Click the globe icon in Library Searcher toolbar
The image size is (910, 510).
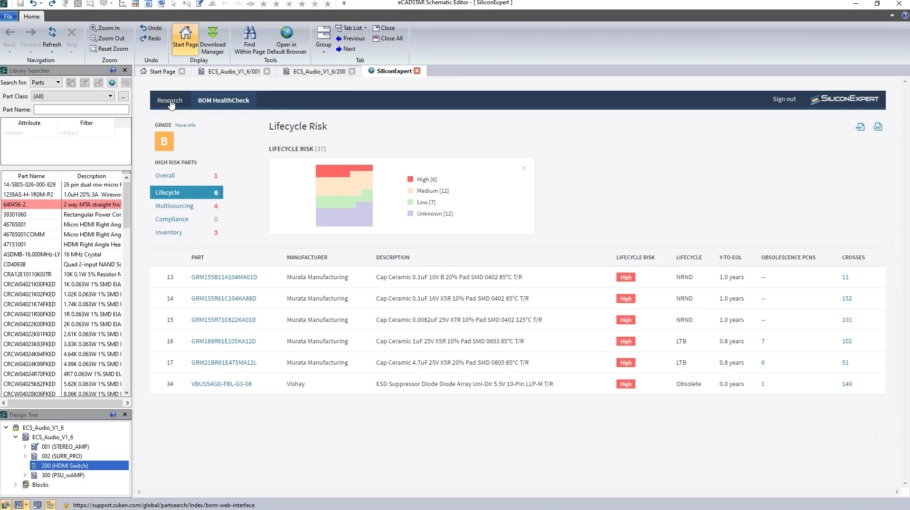tap(112, 83)
